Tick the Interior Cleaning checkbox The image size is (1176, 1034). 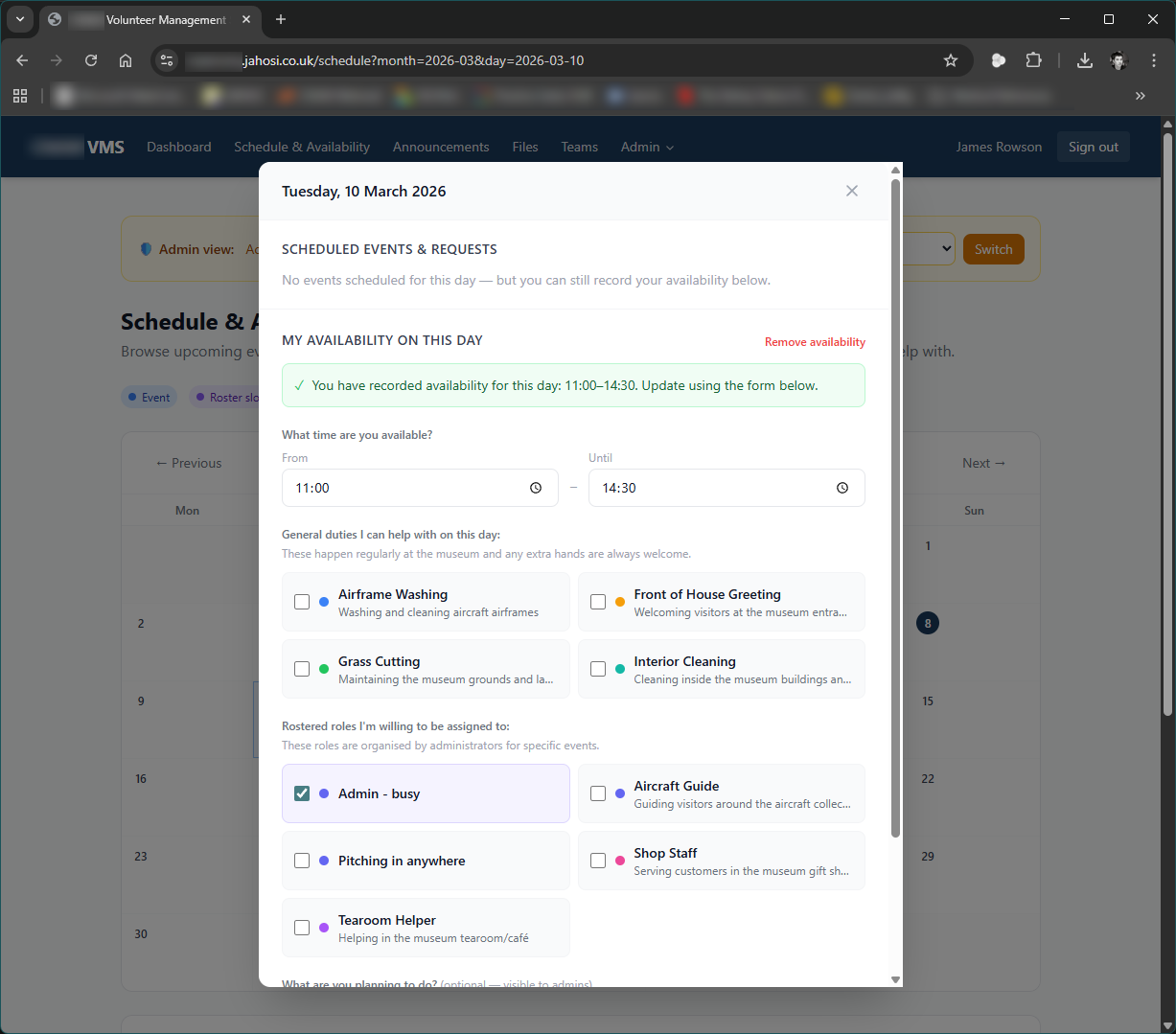(x=598, y=669)
